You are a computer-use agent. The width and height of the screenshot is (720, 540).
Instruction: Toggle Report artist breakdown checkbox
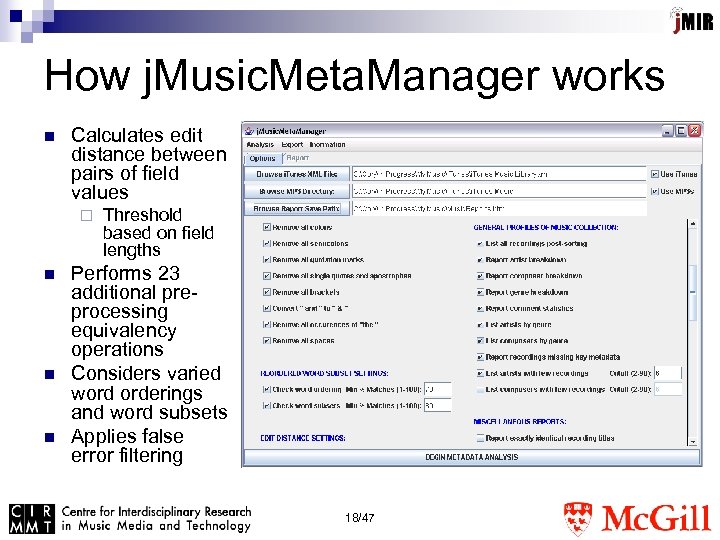(x=480, y=260)
